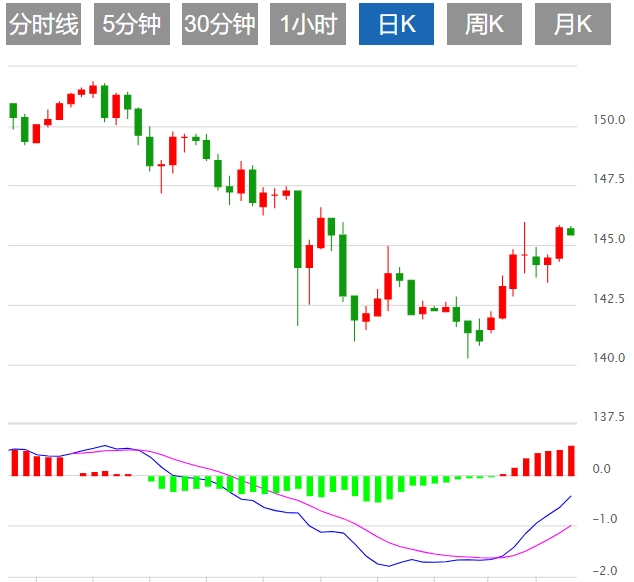634x582 pixels.
Task: Click the 140.0 price axis label
Action: (607, 358)
